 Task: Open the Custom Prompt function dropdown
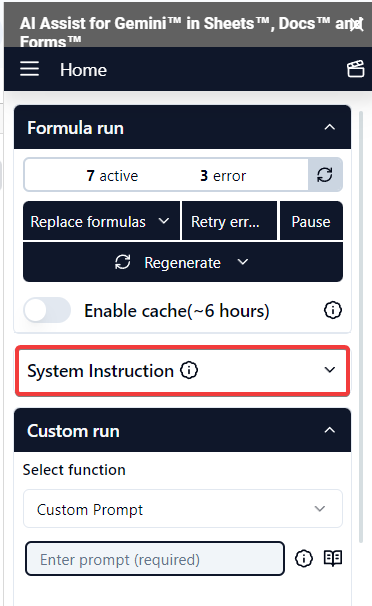(x=183, y=509)
